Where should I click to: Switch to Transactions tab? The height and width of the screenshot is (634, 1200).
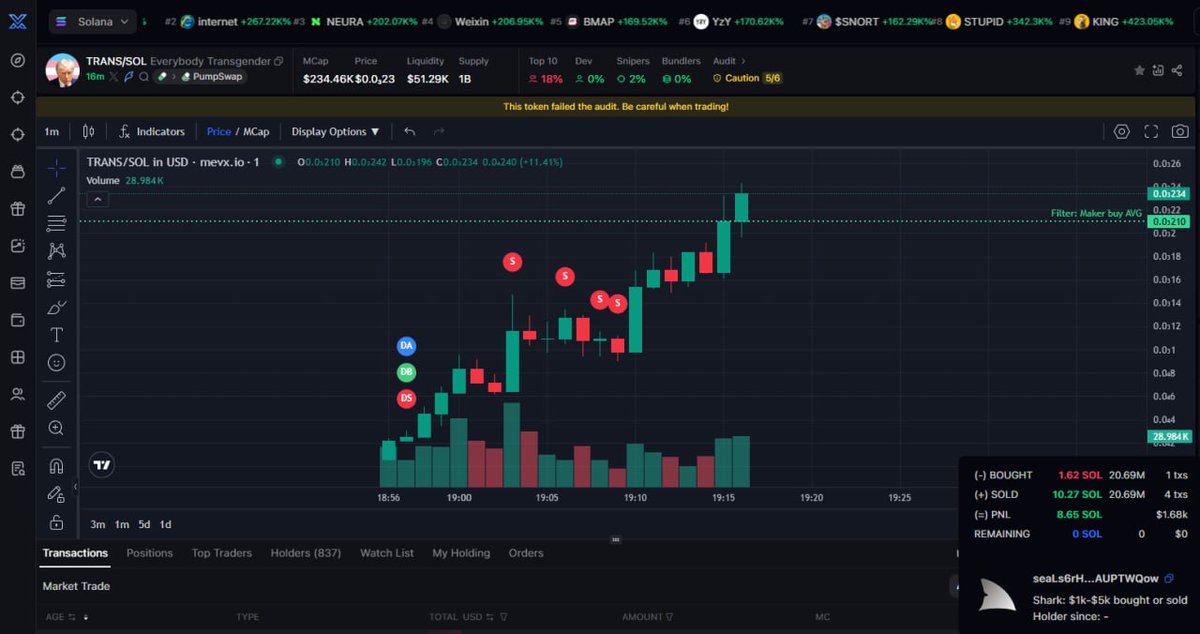click(75, 553)
